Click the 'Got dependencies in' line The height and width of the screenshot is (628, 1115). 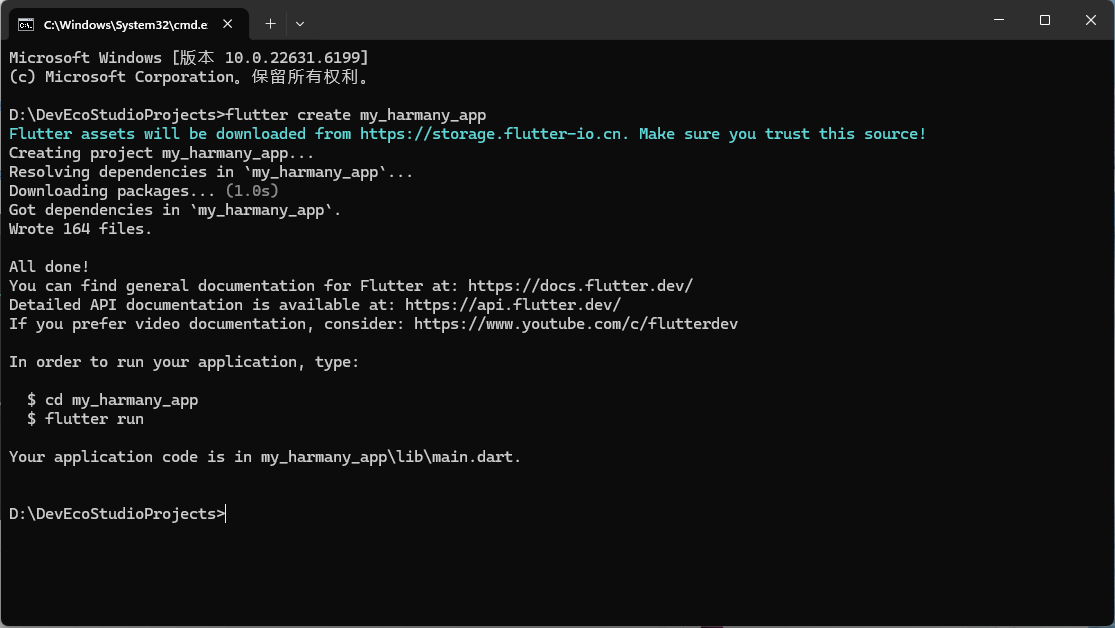[x=175, y=210]
